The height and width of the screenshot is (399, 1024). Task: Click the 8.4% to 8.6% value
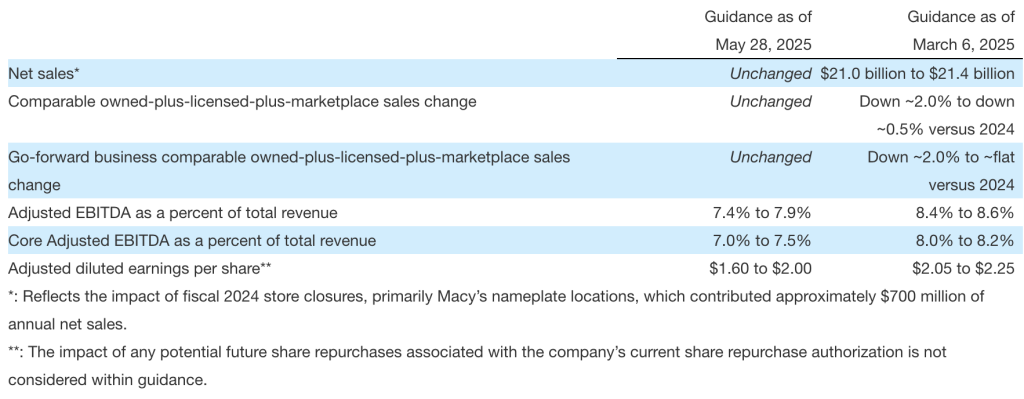(965, 213)
